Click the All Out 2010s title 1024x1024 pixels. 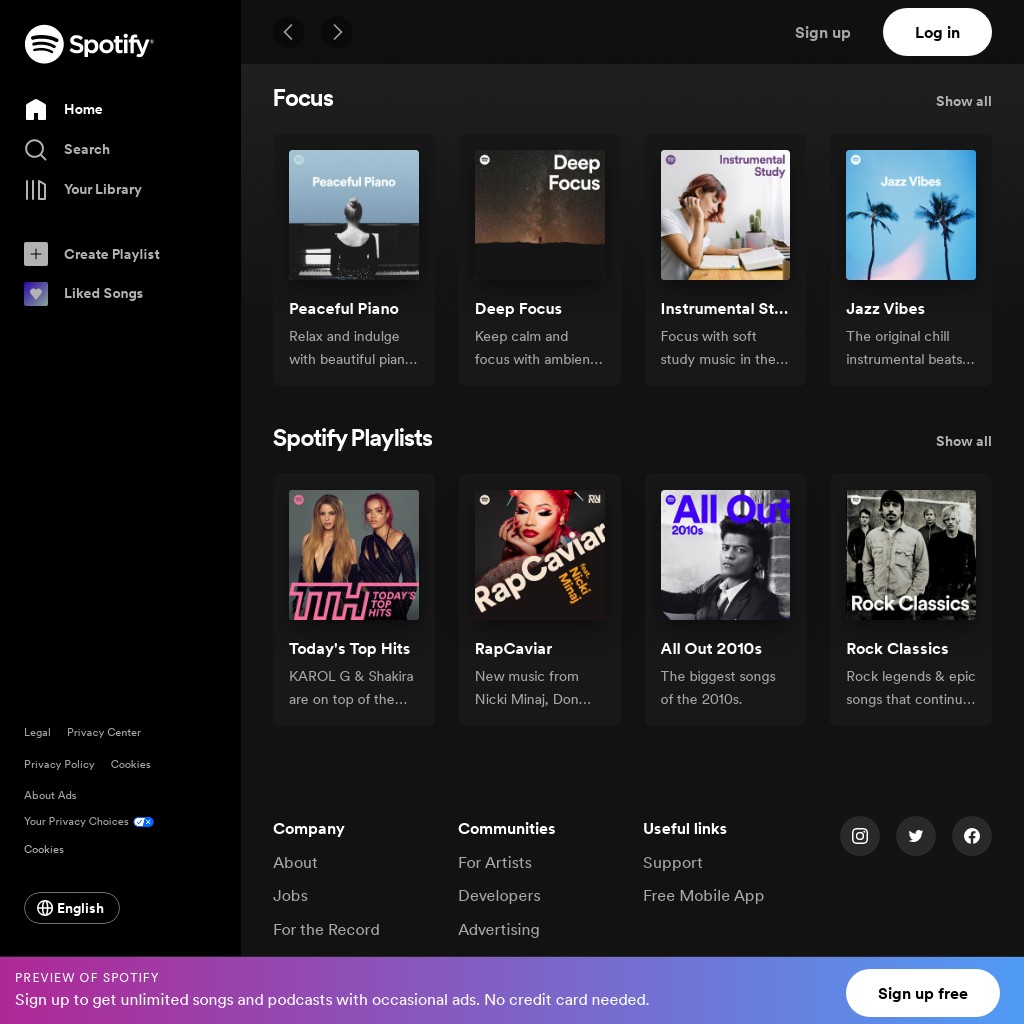pos(711,648)
